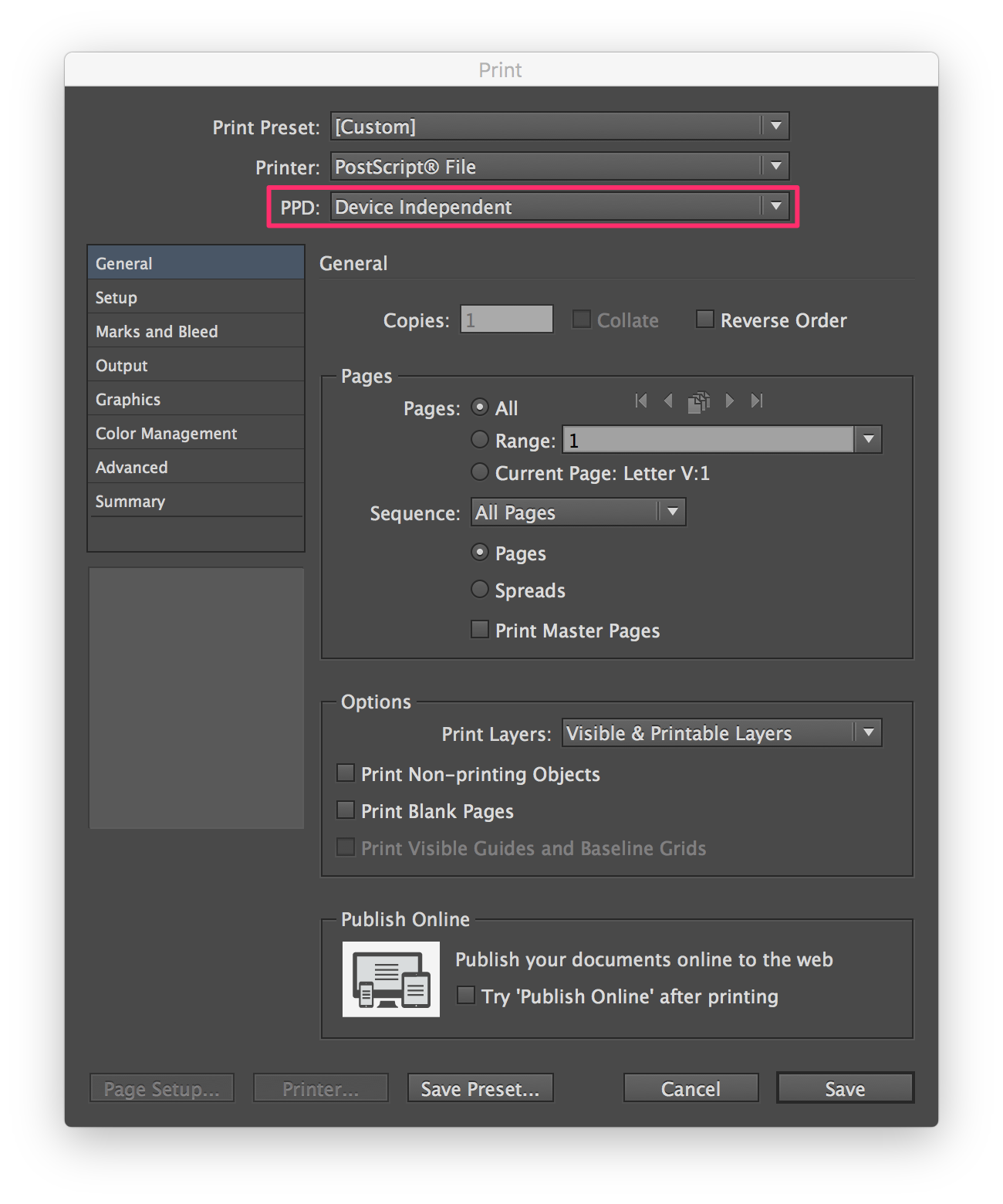Click the Save Preset button
This screenshot has height=1204, width=1003.
click(480, 1088)
